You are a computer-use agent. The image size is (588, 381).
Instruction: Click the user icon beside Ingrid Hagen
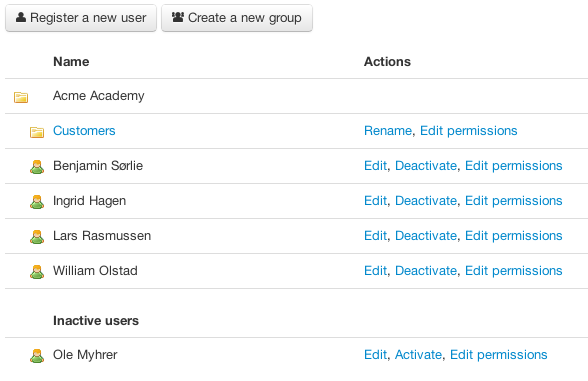pos(37,202)
